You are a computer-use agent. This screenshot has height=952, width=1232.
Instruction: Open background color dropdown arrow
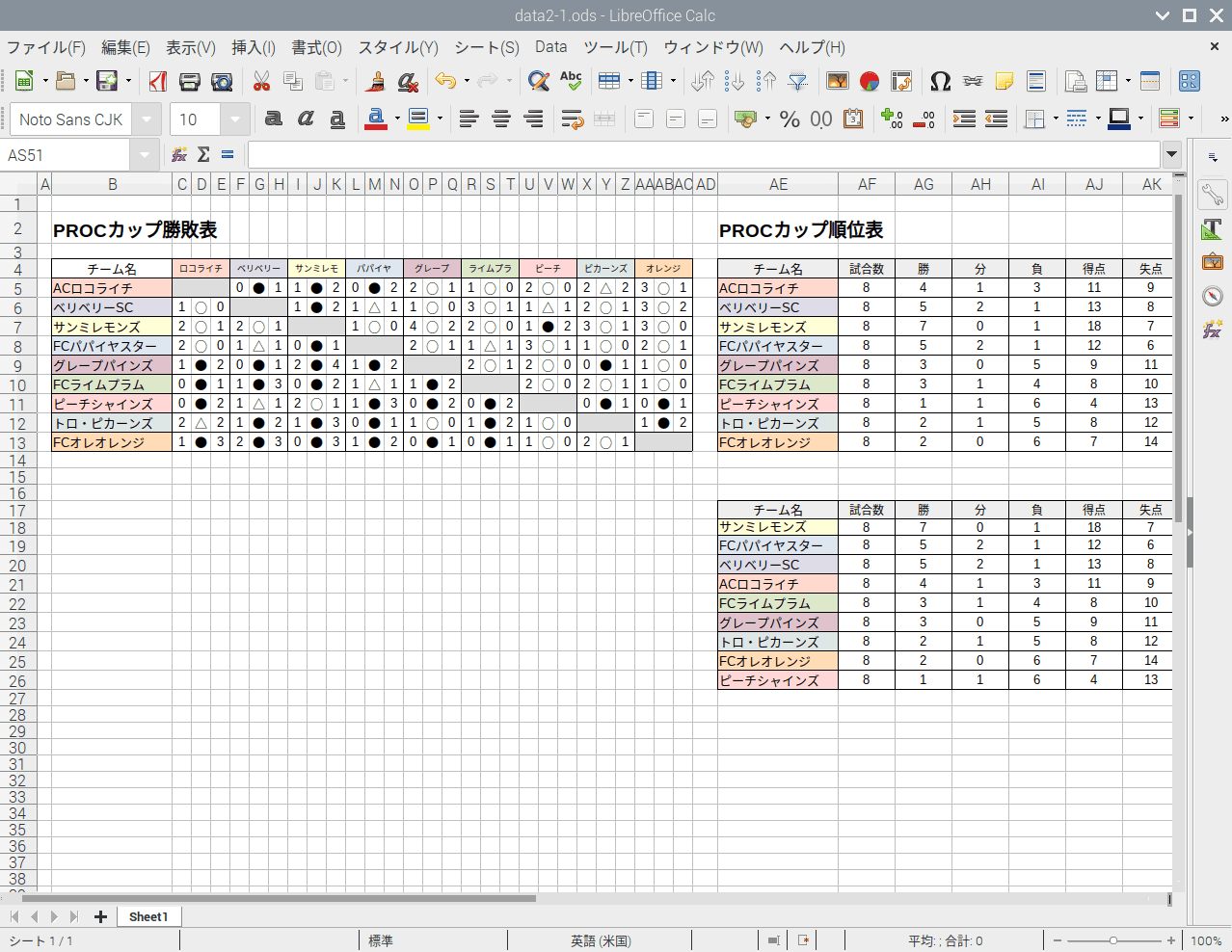tap(440, 119)
